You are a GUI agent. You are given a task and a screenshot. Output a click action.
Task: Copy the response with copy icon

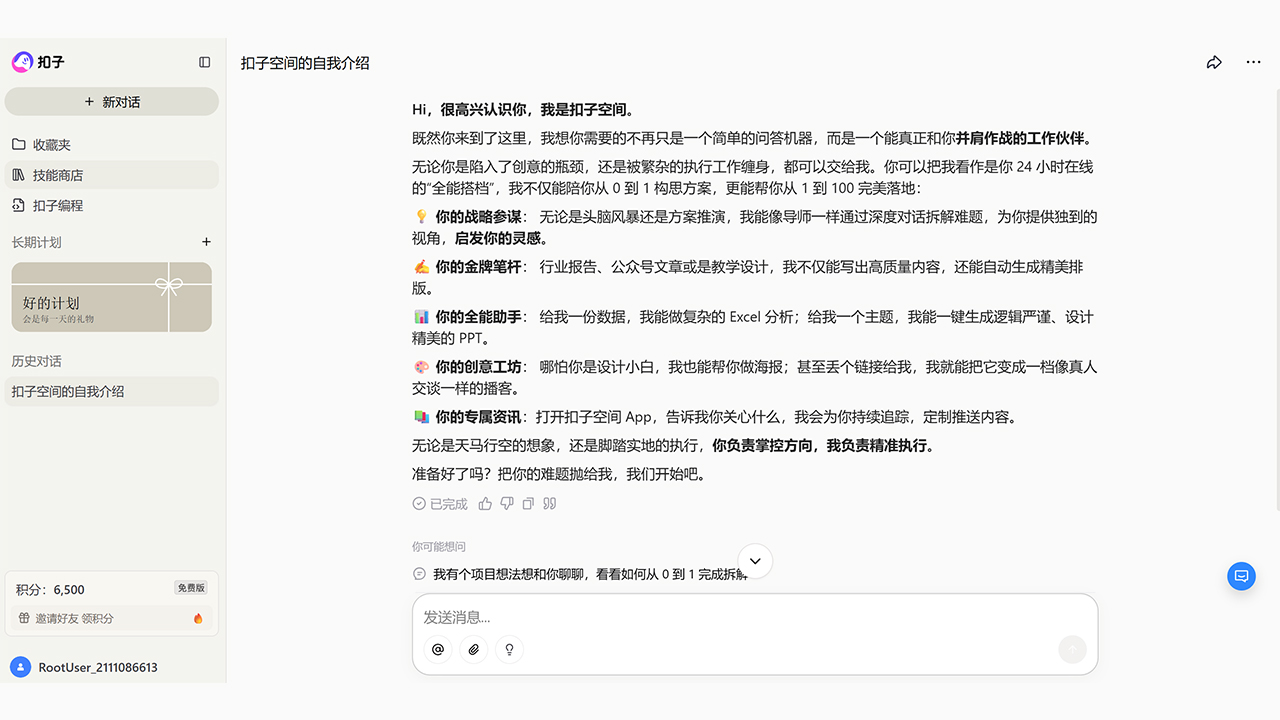click(528, 504)
